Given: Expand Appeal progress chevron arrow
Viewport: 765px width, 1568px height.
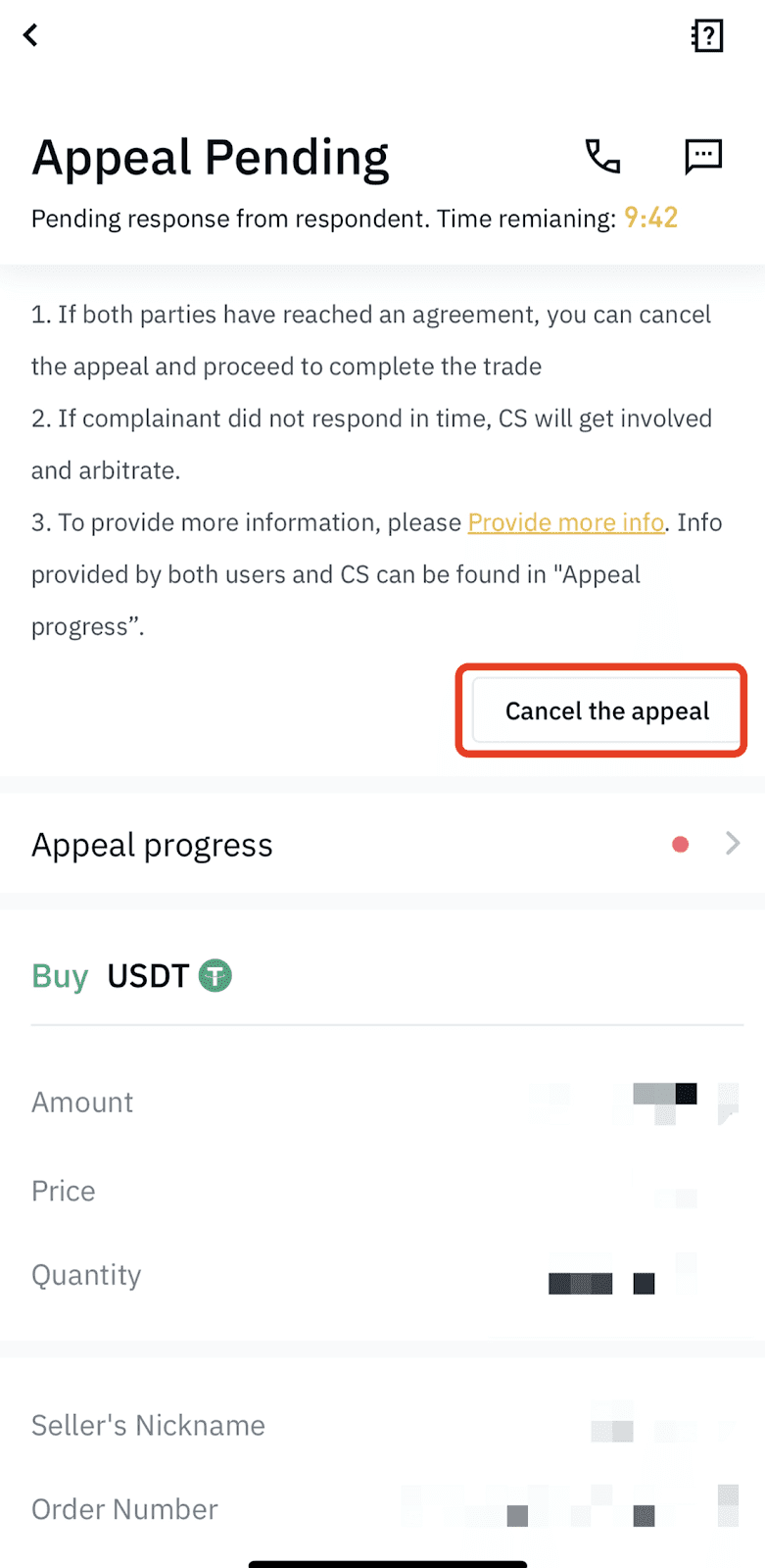Looking at the screenshot, I should (x=733, y=844).
